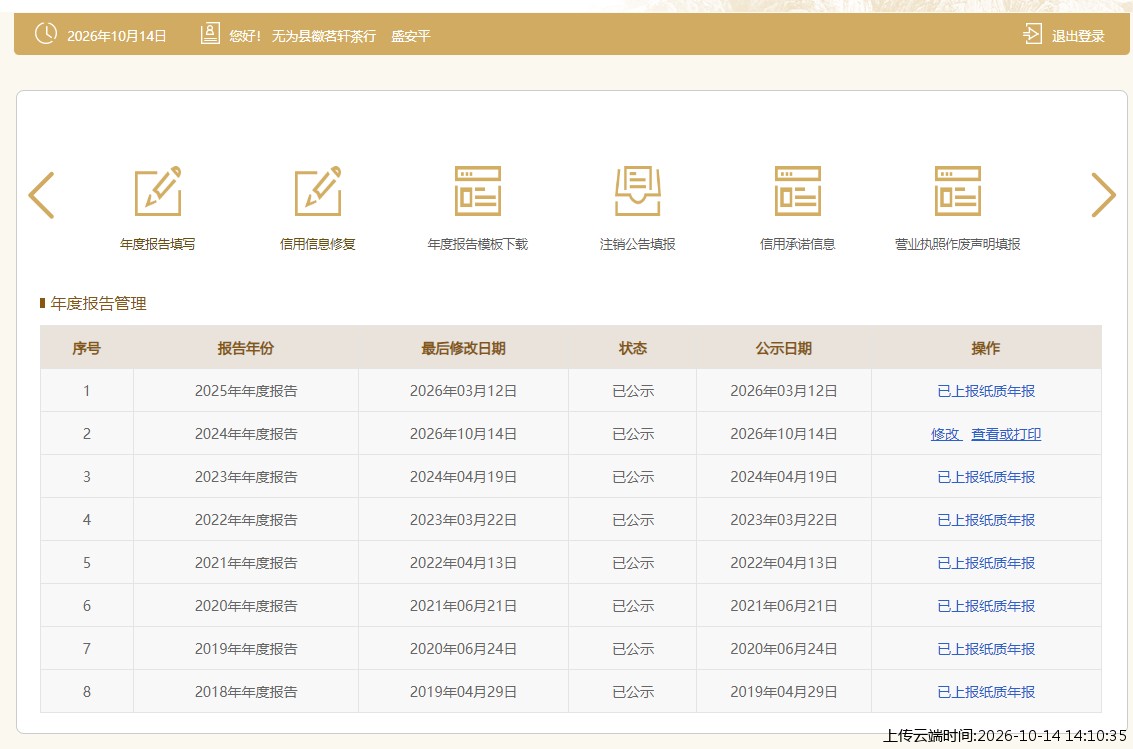Click the 年度报告模板下载 icon
This screenshot has width=1133, height=749.
pos(478,191)
